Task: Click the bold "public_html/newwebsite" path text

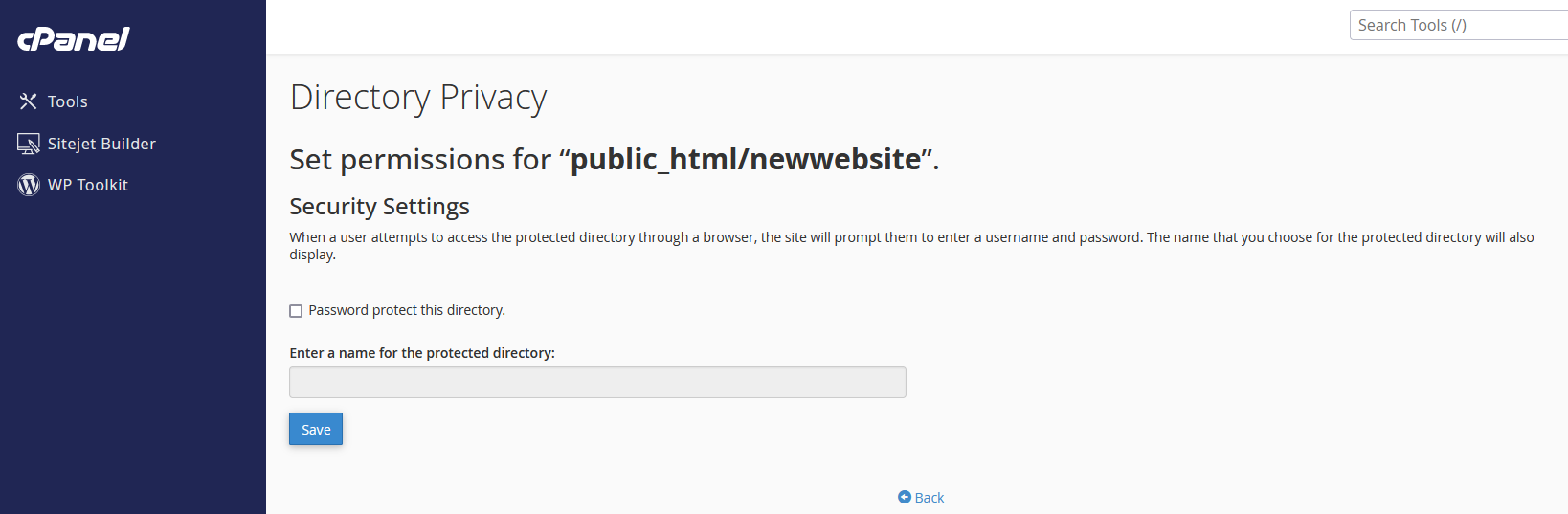Action: (x=746, y=159)
